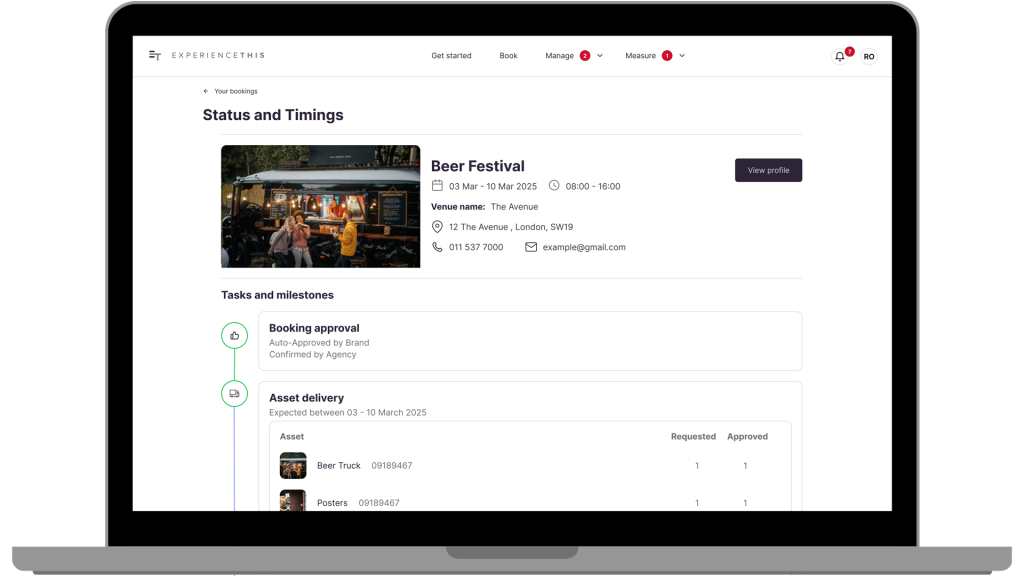
Task: Click the calendar icon by the dates
Action: tap(437, 185)
